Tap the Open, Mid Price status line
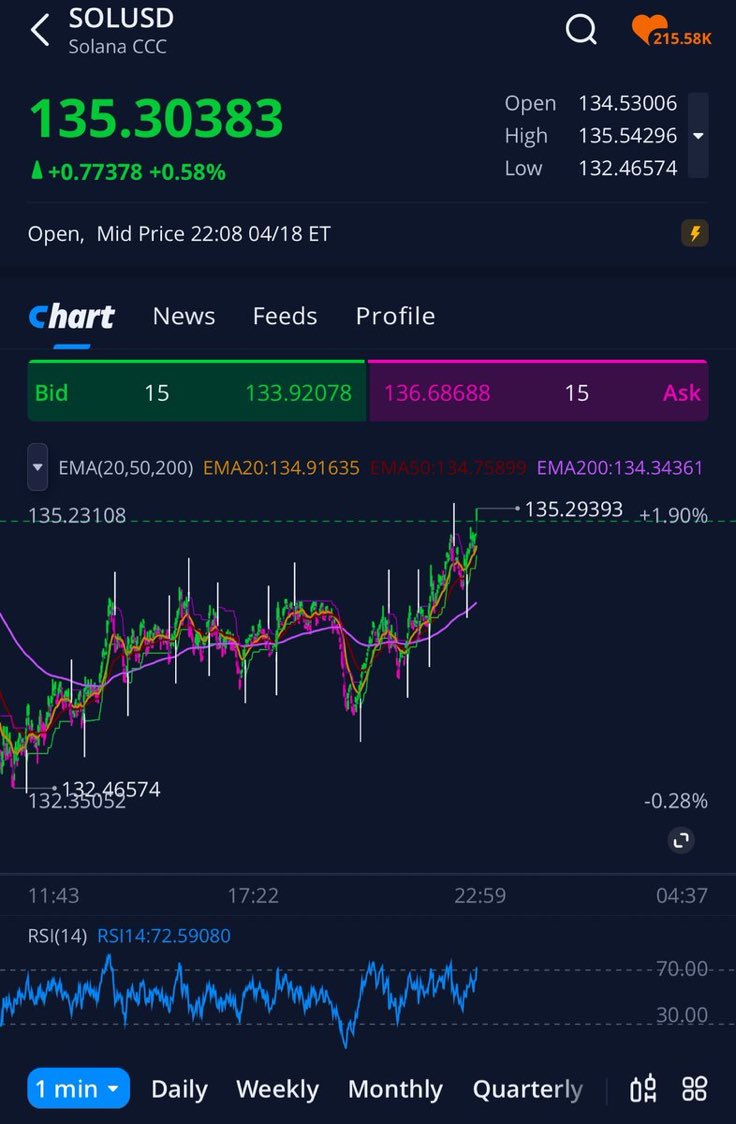Image resolution: width=736 pixels, height=1124 pixels. [x=179, y=234]
